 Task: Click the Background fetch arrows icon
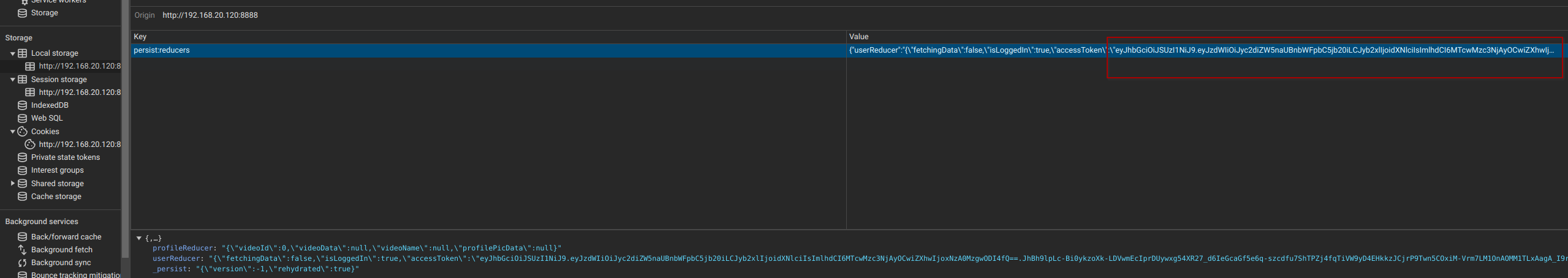point(22,250)
